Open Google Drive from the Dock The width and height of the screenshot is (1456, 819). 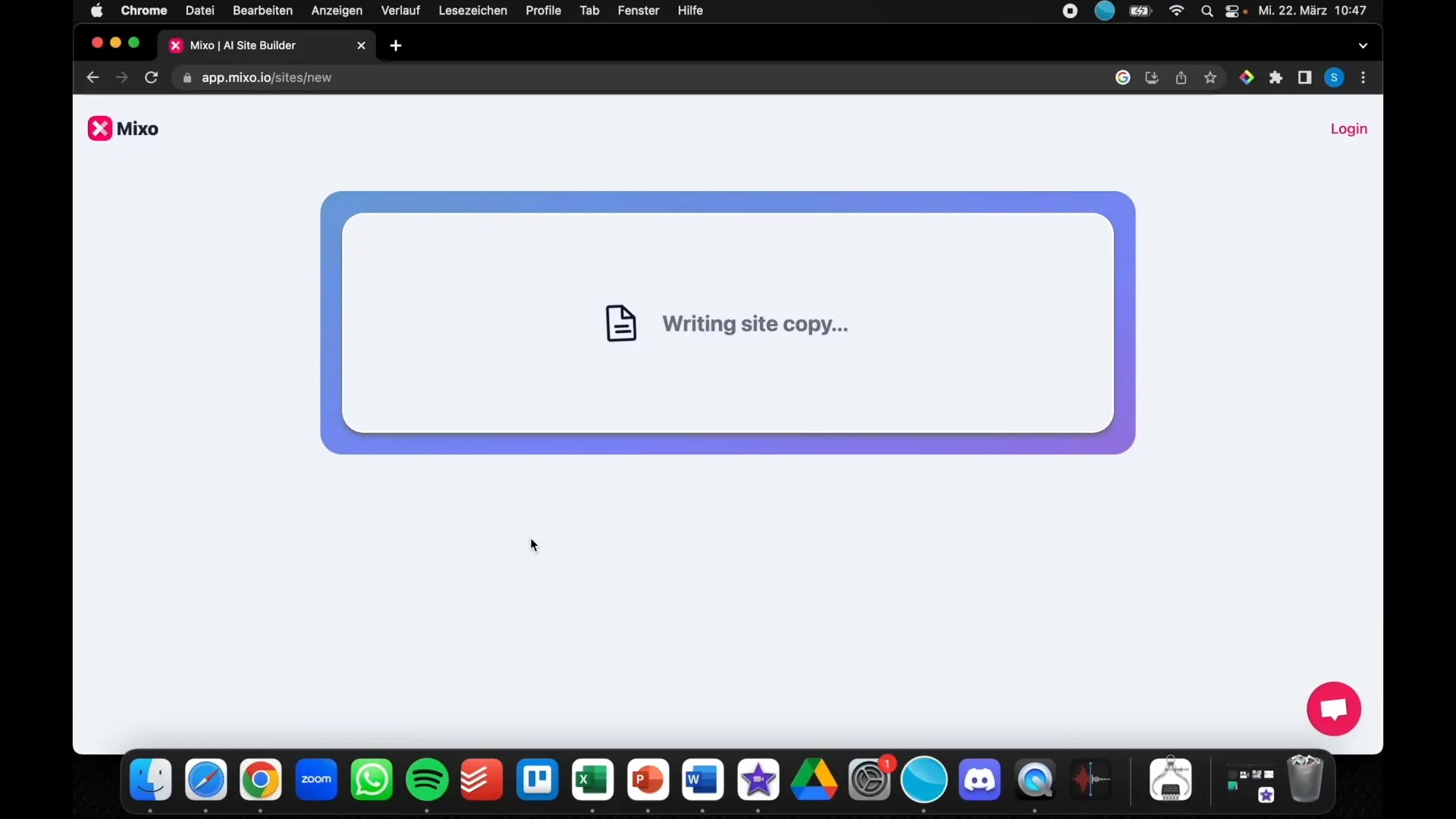coord(814,780)
